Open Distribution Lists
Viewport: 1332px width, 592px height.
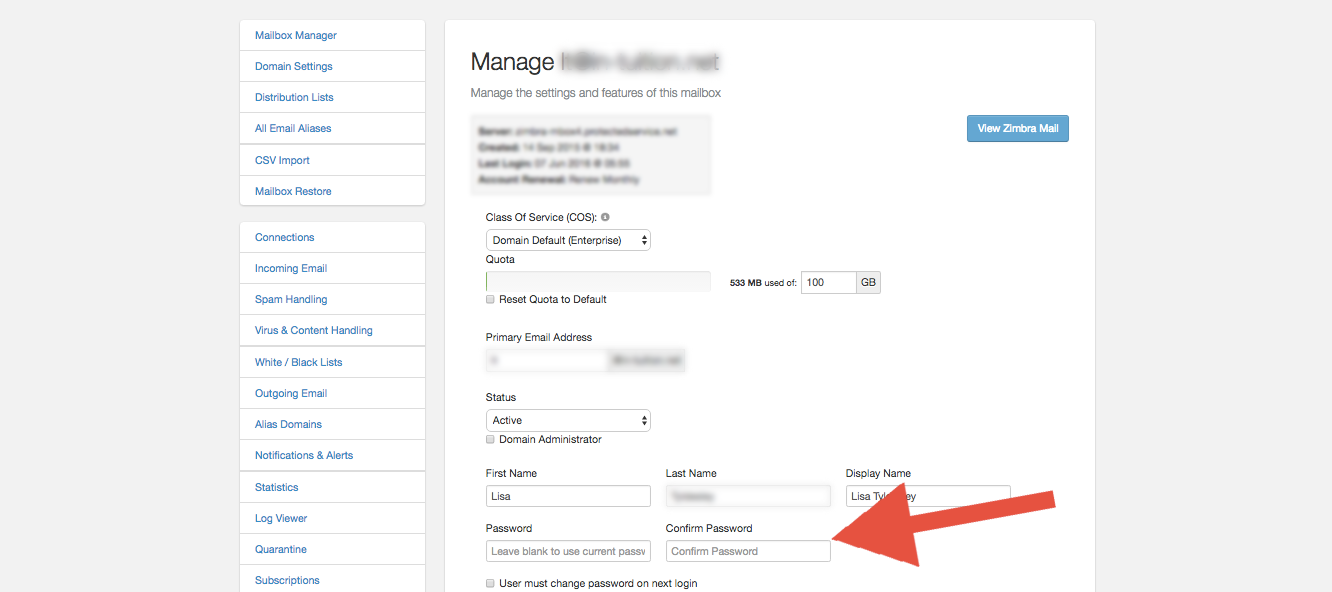(x=293, y=97)
